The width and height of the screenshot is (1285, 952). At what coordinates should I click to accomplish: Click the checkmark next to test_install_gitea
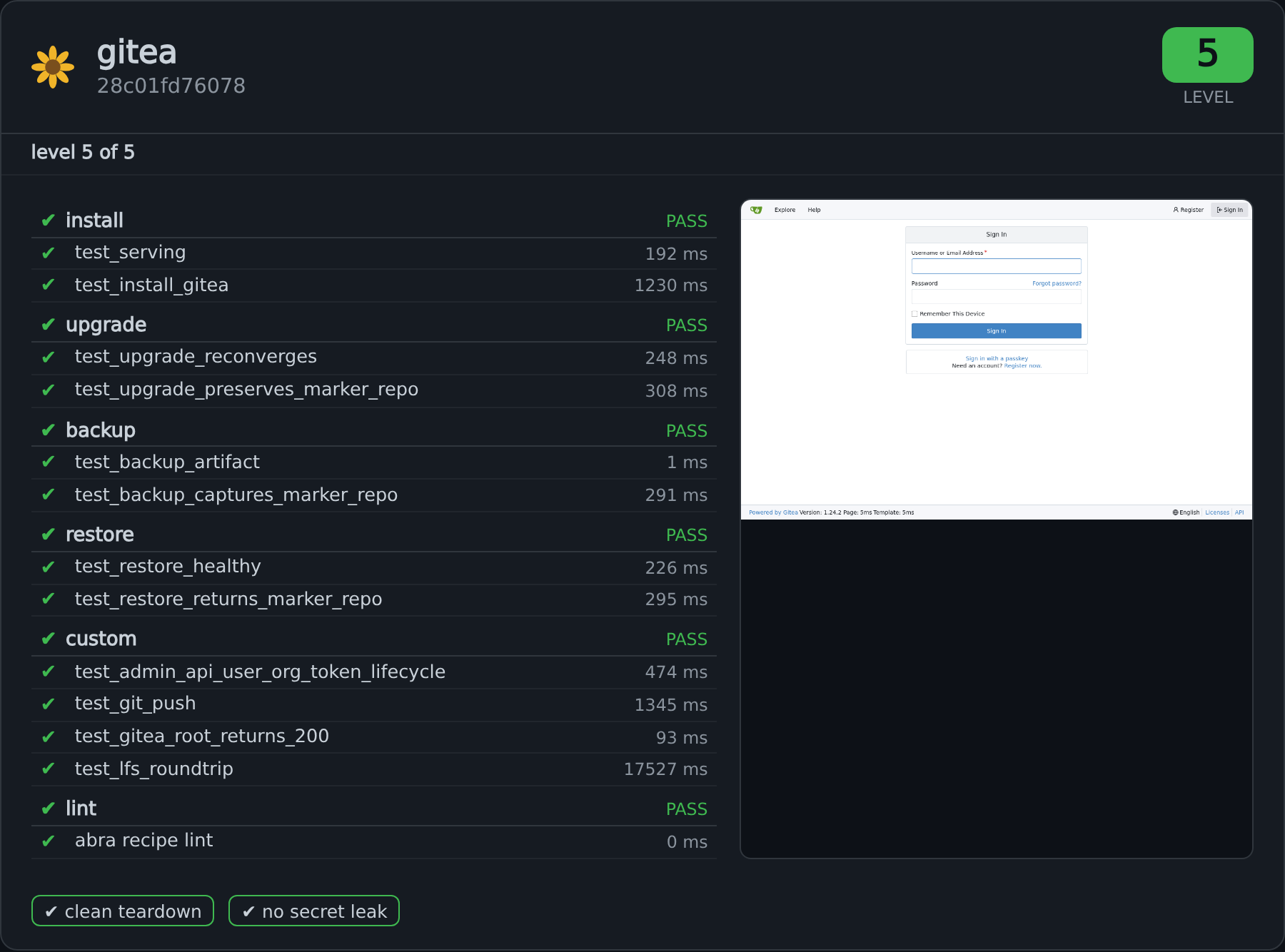48,285
